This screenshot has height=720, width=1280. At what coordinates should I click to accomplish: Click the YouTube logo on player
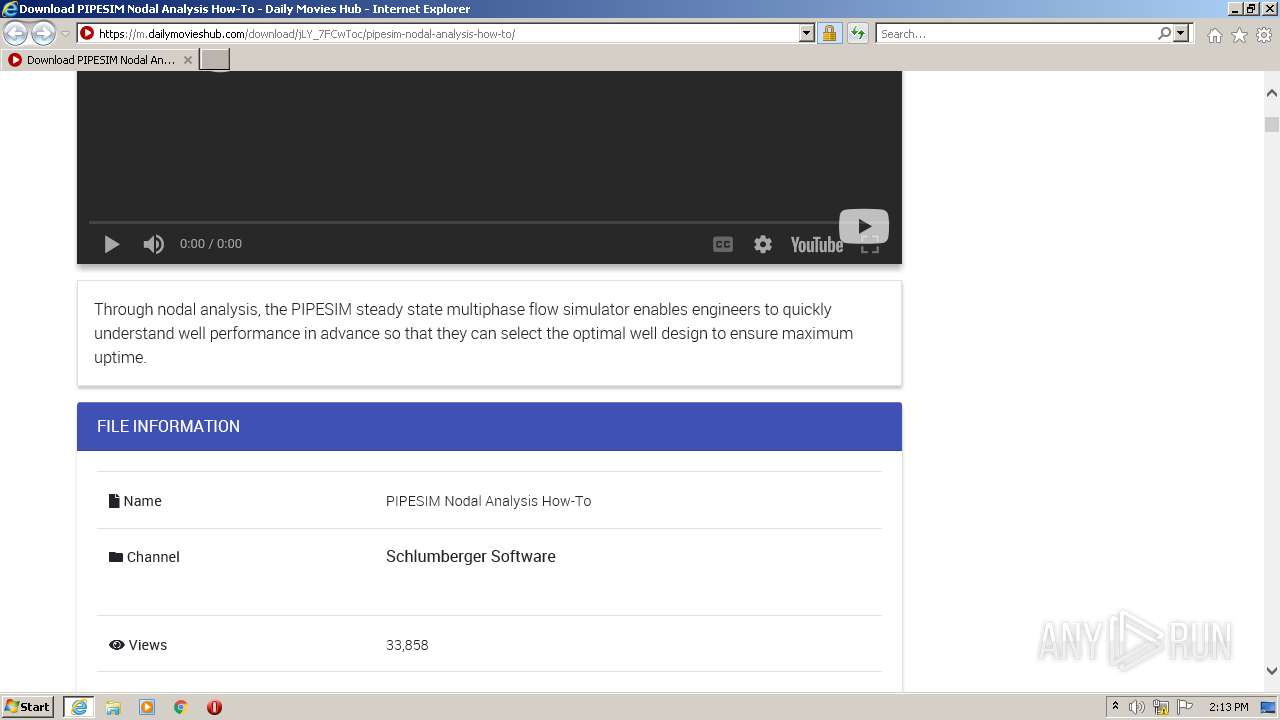[x=817, y=245]
